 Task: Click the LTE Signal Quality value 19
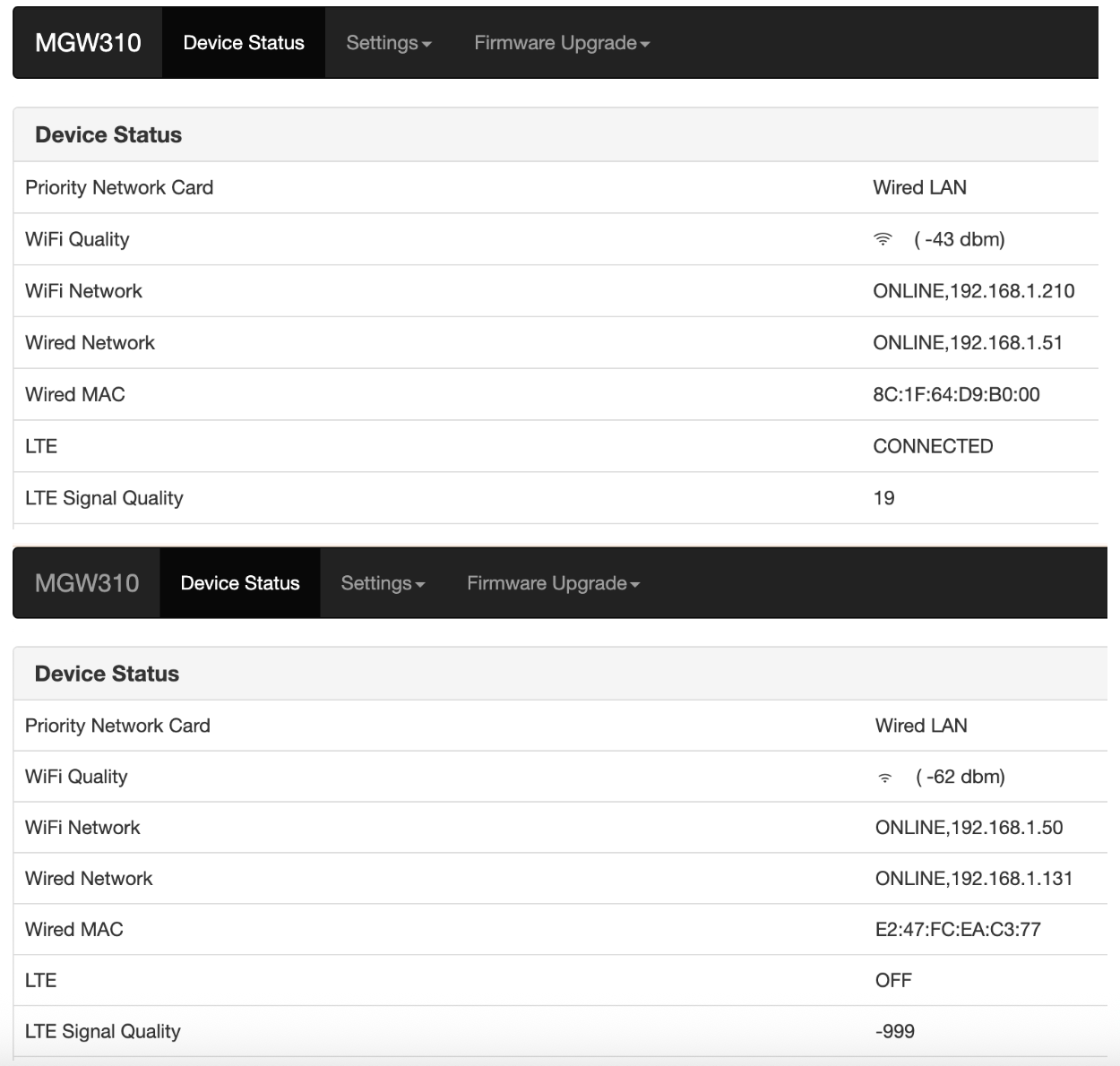(883, 498)
